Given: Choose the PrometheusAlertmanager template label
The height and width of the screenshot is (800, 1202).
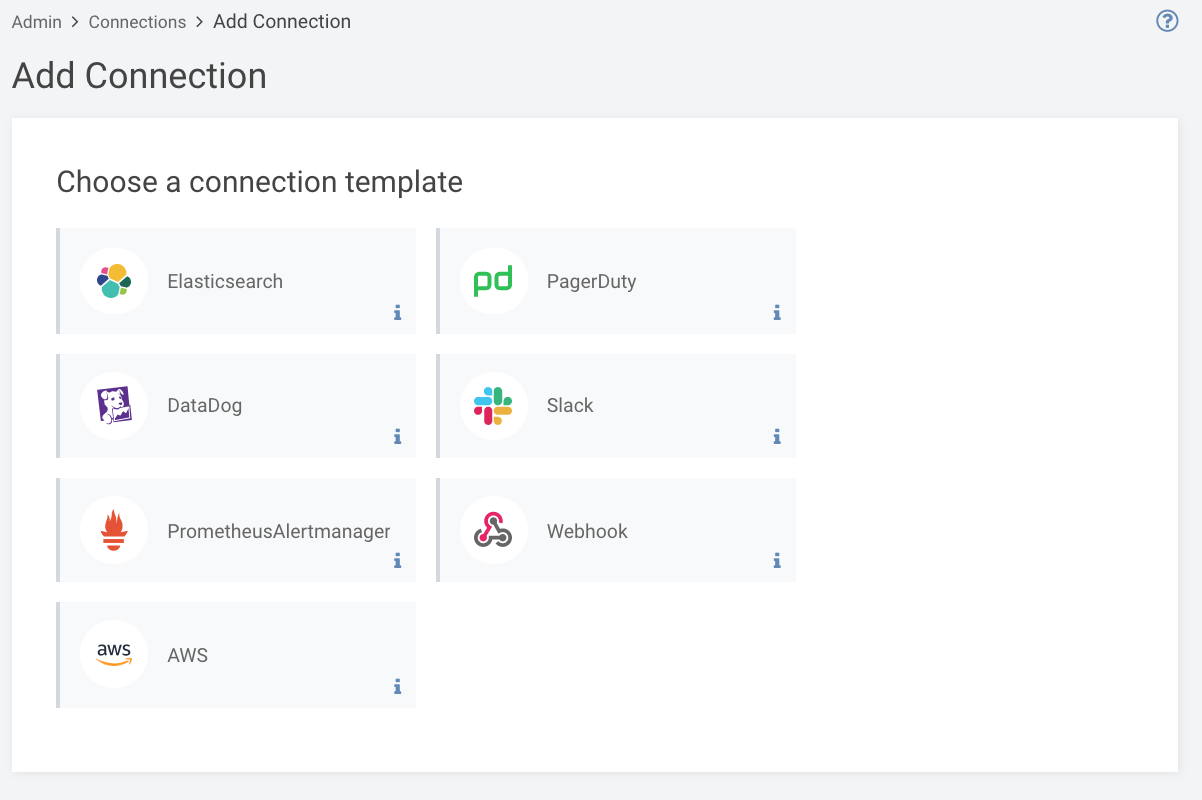Looking at the screenshot, I should point(279,531).
